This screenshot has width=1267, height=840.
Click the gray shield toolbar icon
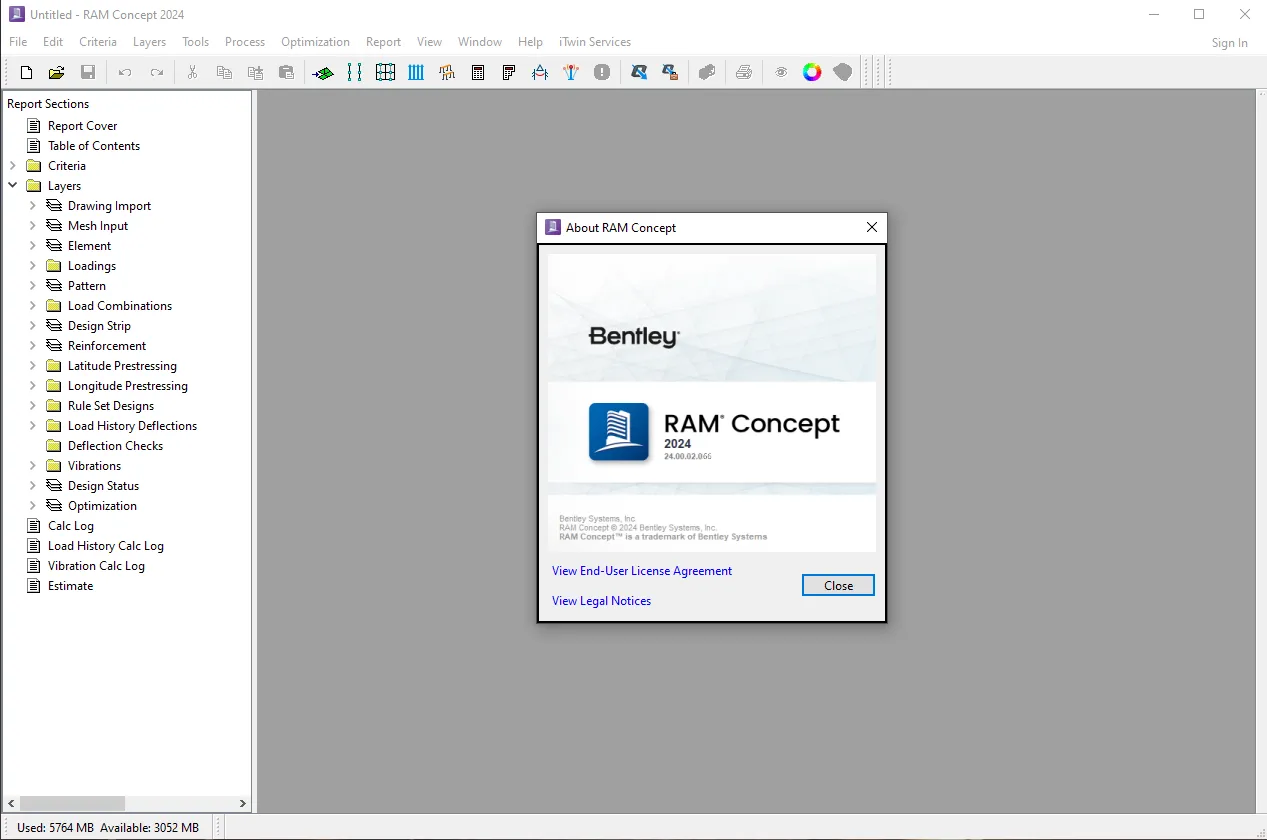(843, 72)
